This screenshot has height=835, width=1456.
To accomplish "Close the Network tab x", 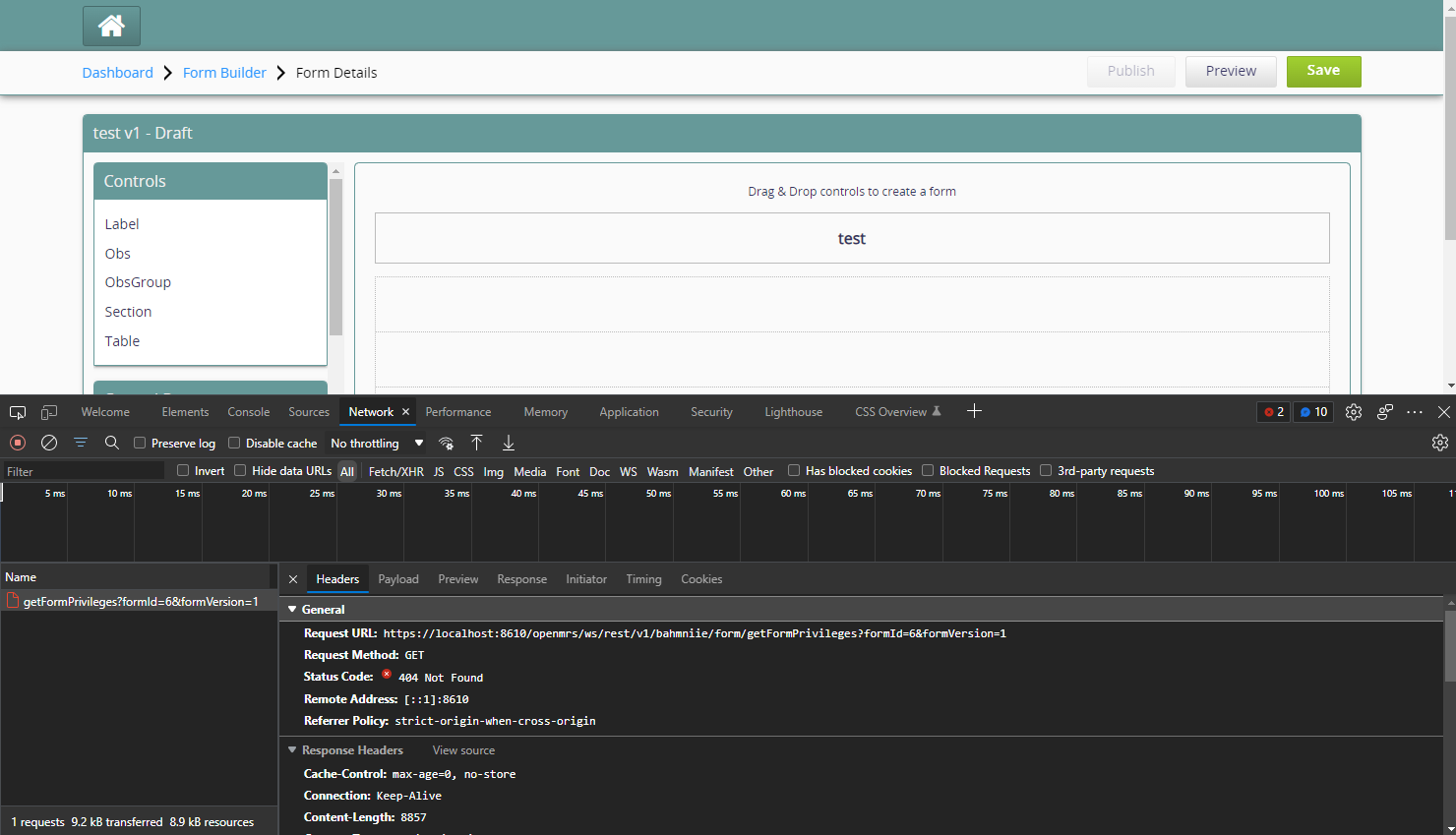I will [405, 412].
